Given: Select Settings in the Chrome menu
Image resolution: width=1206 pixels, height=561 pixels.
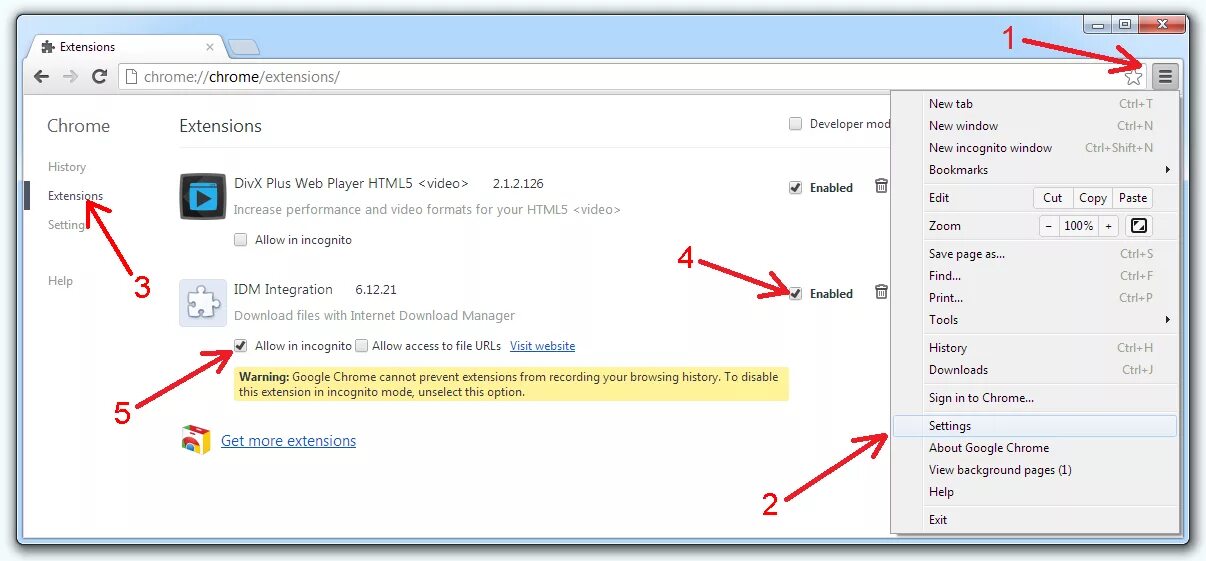Looking at the screenshot, I should tap(1035, 426).
